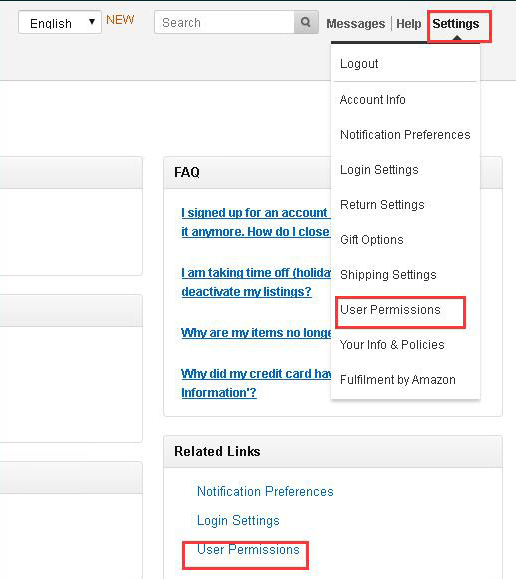This screenshot has height=579, width=516.
Task: Expand the Settings menu
Action: point(456,24)
